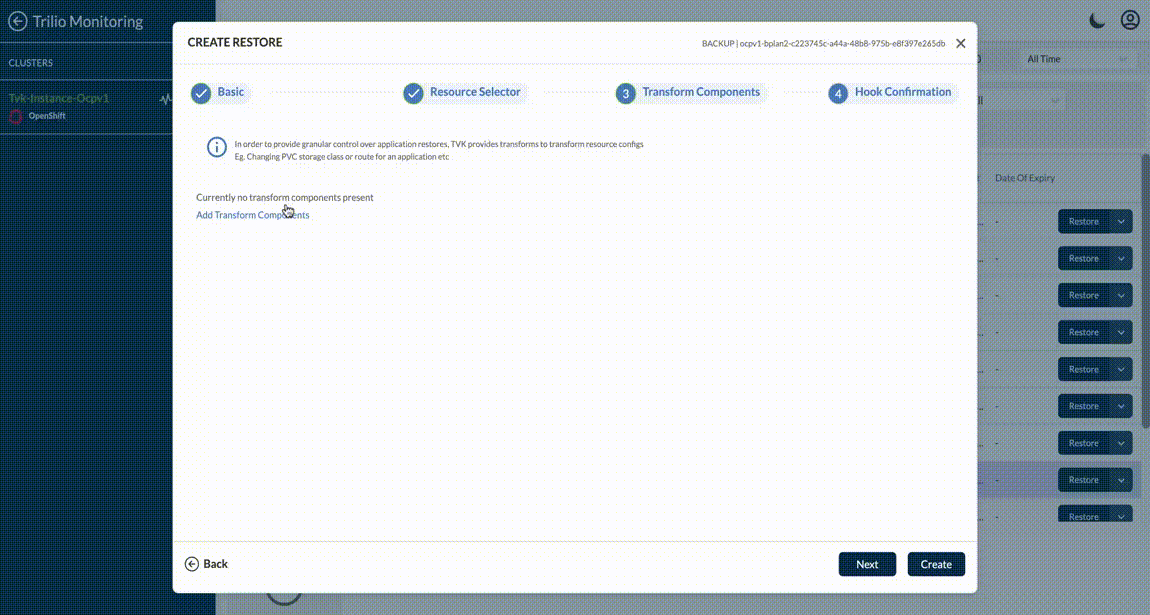
Task: Open the All Time filter dropdown
Action: tap(1078, 59)
